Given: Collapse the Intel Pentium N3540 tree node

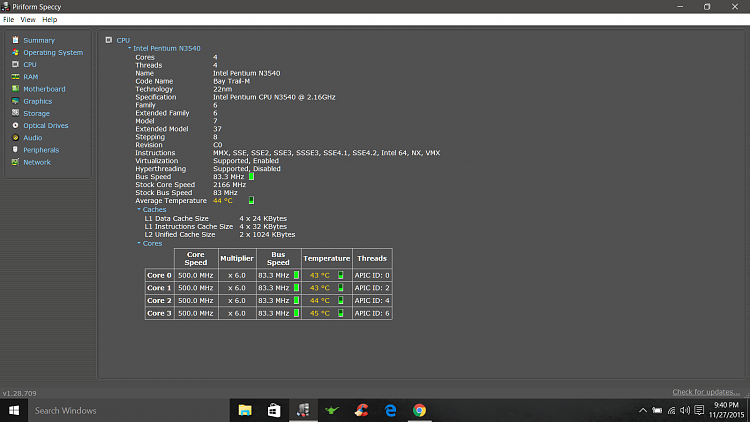Looking at the screenshot, I should (129, 48).
